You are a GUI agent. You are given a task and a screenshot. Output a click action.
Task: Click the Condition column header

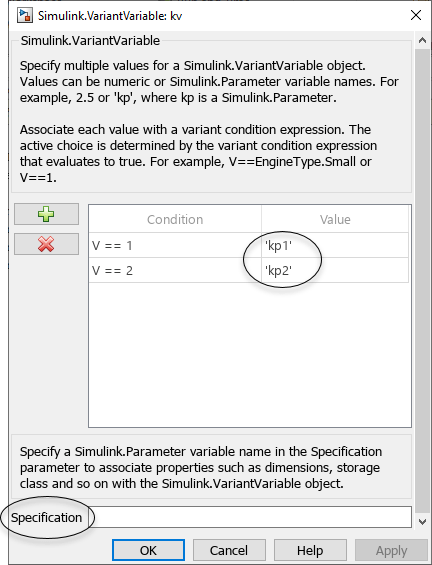(175, 219)
